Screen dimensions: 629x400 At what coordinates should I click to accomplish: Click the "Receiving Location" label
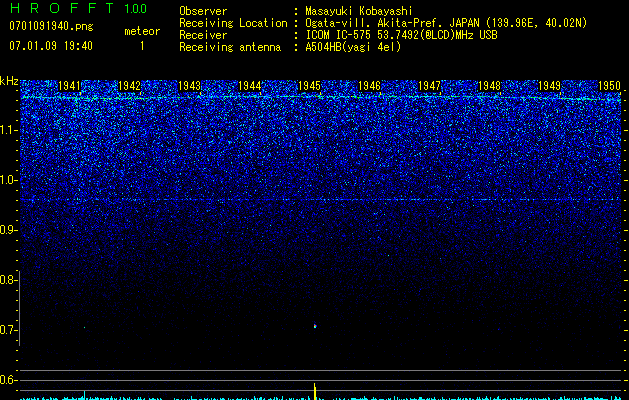click(x=233, y=23)
